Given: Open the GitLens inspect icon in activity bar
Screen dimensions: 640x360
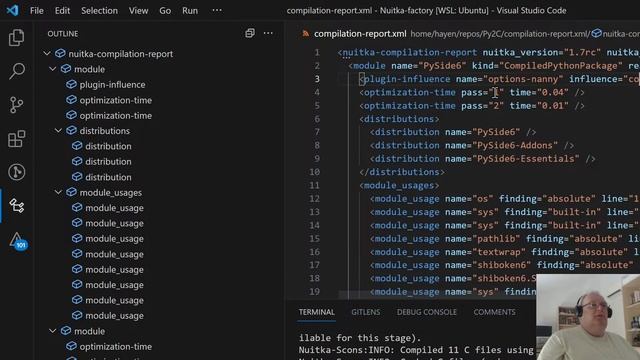Looking at the screenshot, I should coord(16,172).
